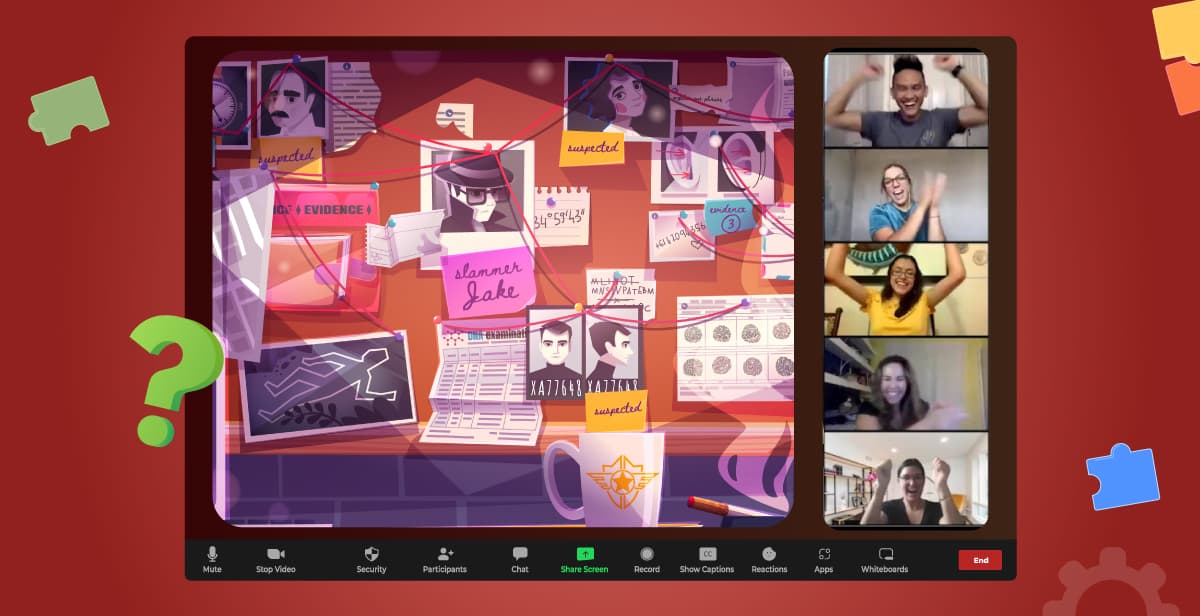The width and height of the screenshot is (1200, 616).
Task: End the meeting
Action: tap(980, 560)
